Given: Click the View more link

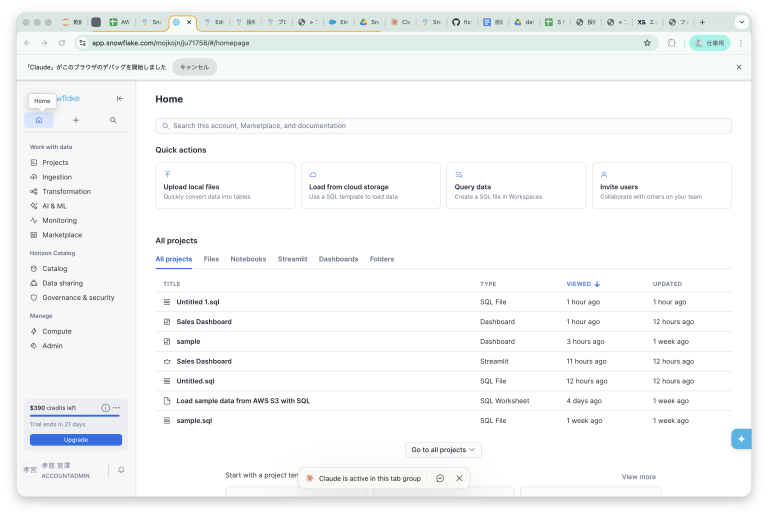Looking at the screenshot, I should point(638,477).
